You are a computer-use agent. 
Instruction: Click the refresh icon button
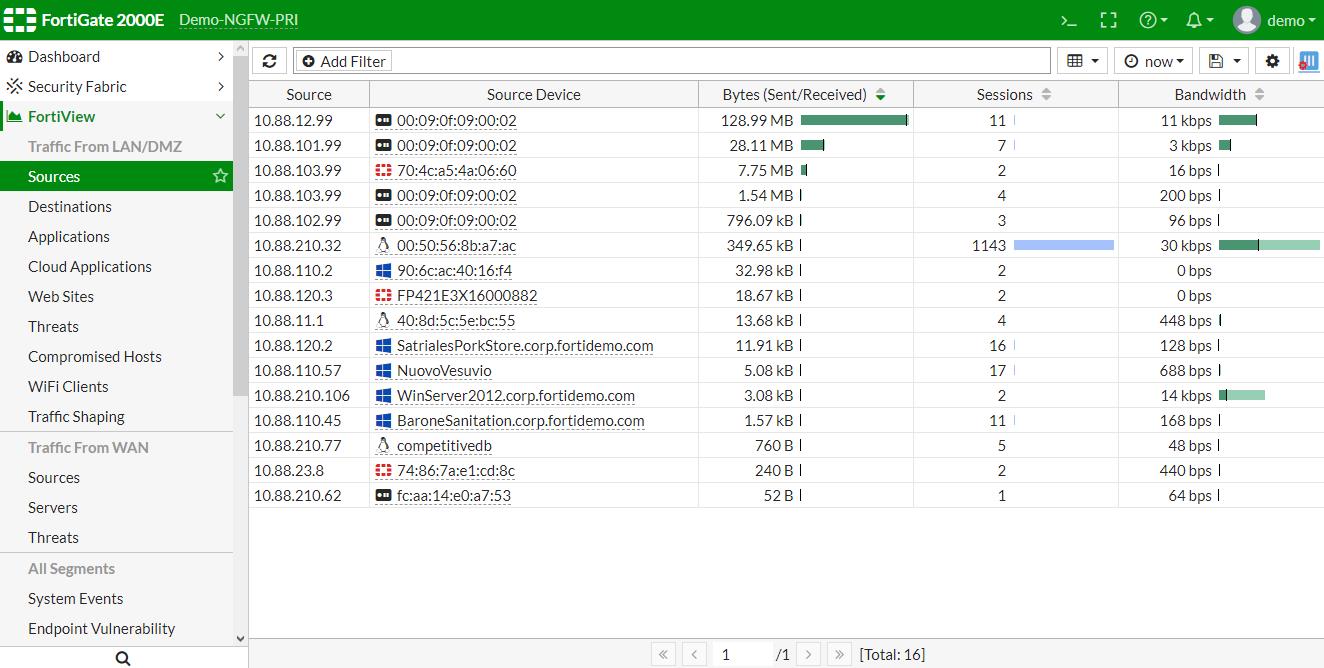pos(269,61)
